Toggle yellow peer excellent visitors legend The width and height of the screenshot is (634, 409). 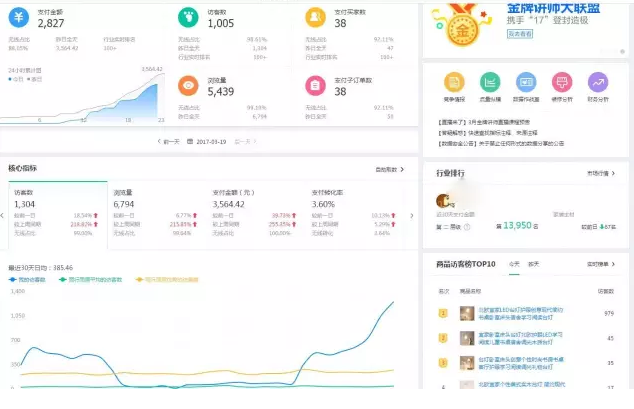coord(171,279)
